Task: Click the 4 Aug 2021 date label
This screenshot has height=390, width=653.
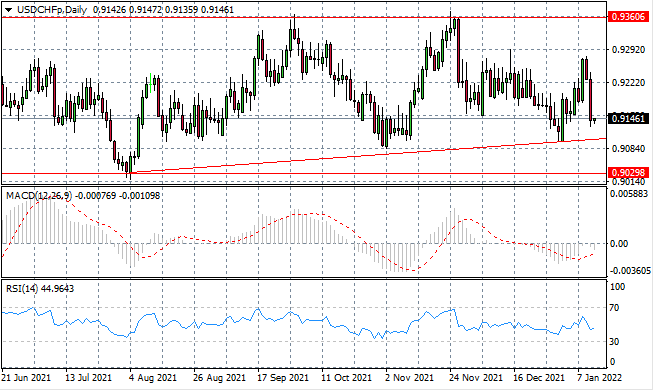Action: tap(152, 378)
